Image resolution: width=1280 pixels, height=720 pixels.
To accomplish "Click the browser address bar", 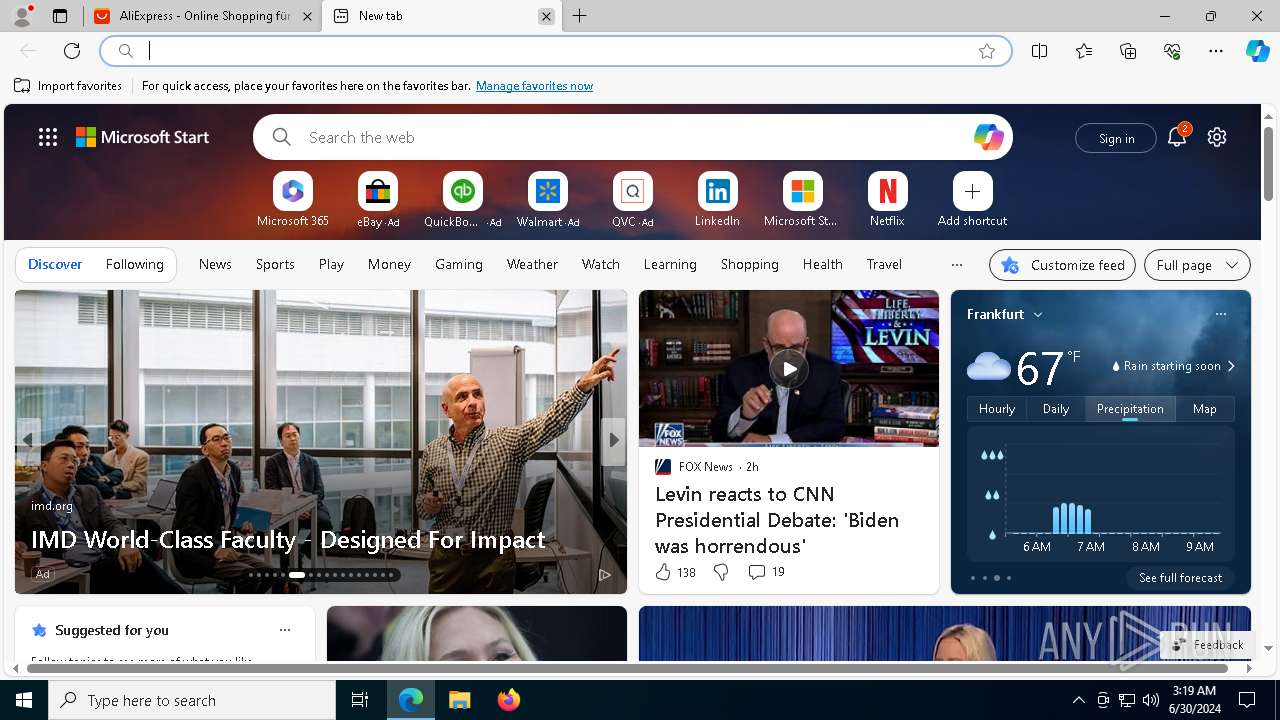I will [556, 51].
